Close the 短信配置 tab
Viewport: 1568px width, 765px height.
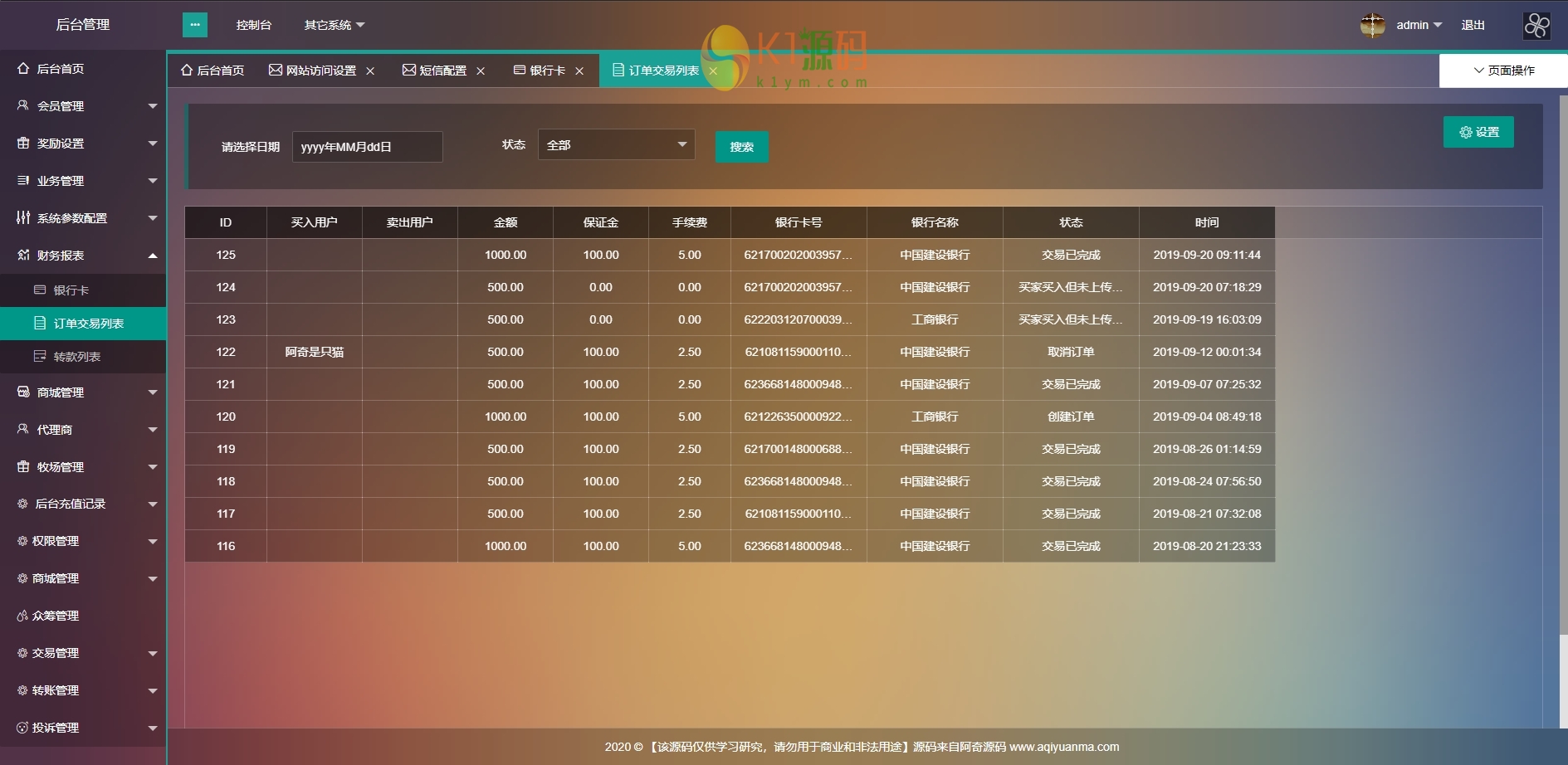click(x=481, y=71)
